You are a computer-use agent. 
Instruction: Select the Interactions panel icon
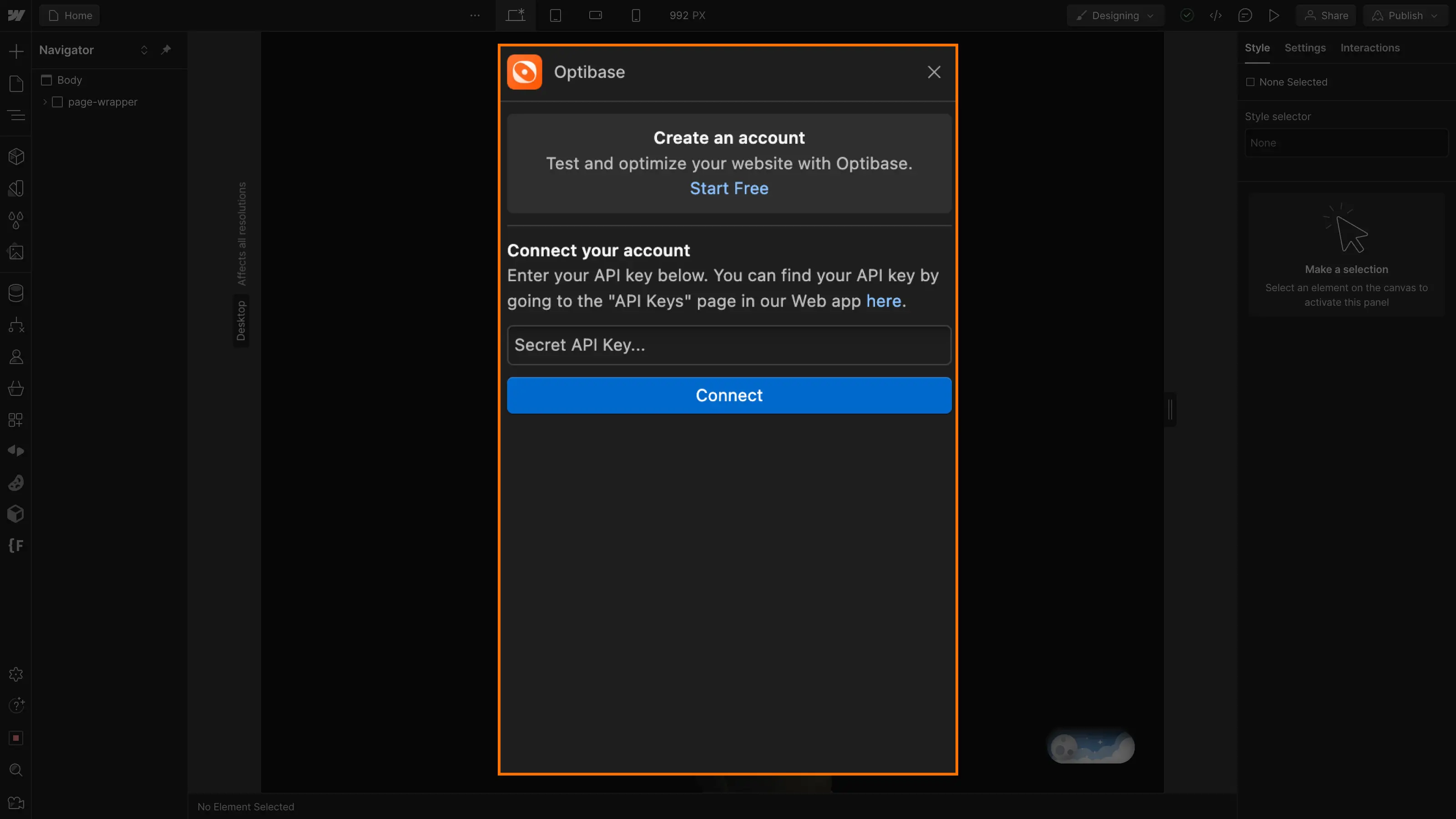point(1370,47)
